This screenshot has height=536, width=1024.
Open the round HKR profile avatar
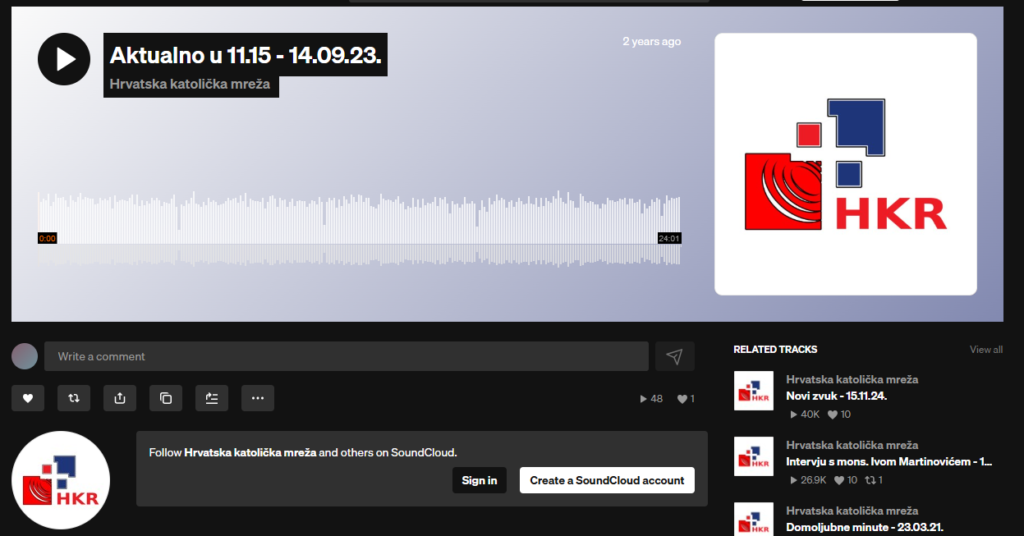coord(60,481)
